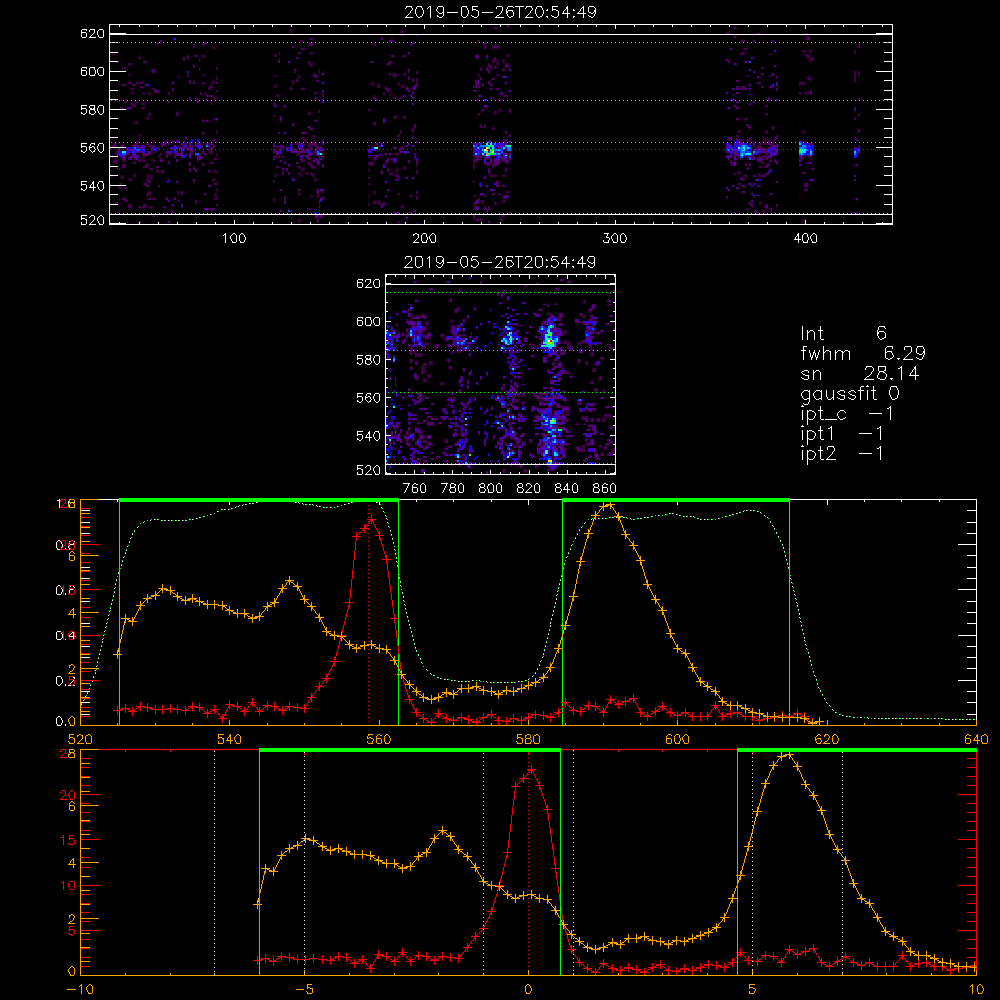Screen dimensions: 1000x1000
Task: Click y-axis label 620 of top spectrogram
Action: 92,33
